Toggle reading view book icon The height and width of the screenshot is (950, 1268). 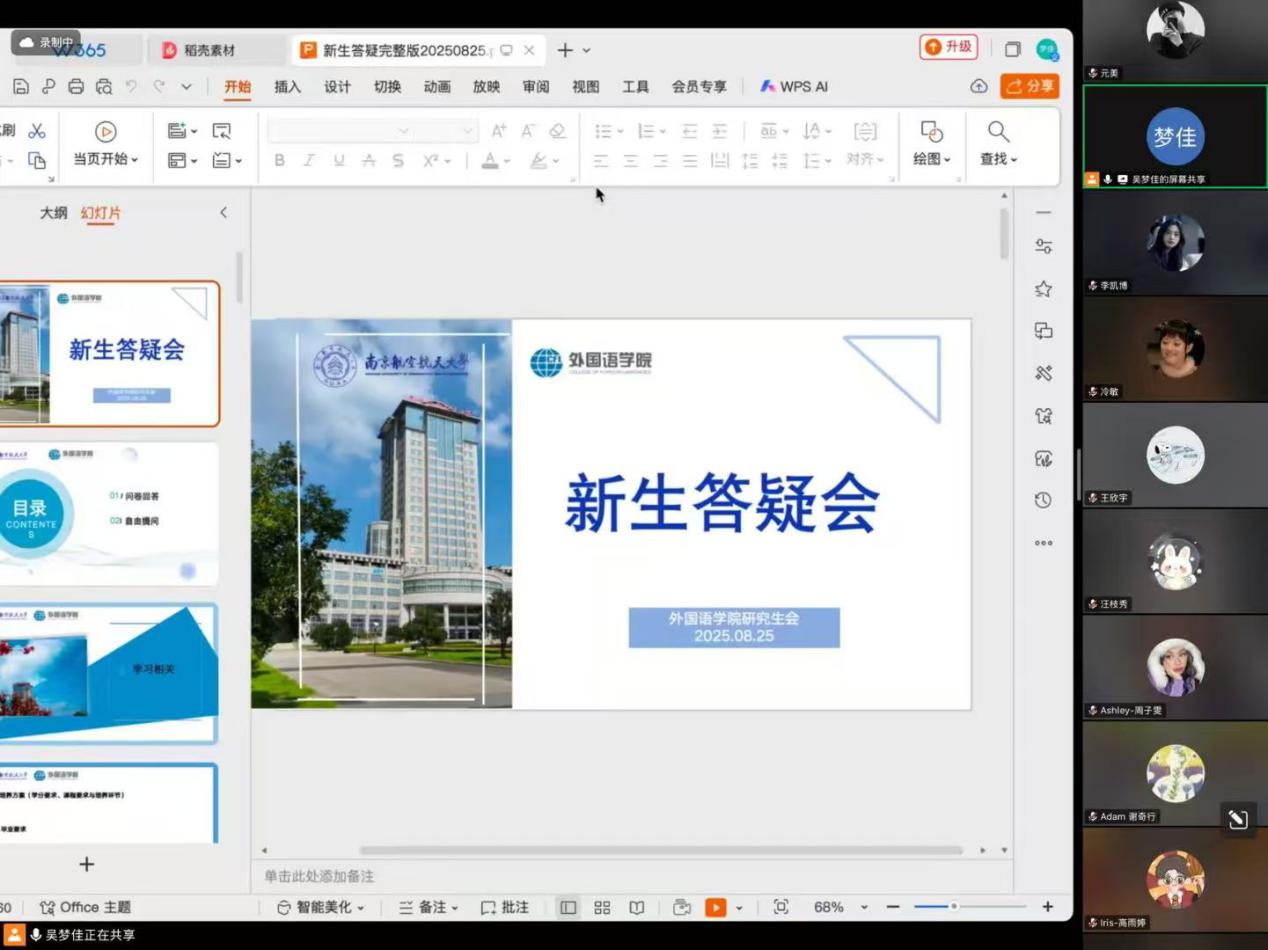(x=636, y=907)
